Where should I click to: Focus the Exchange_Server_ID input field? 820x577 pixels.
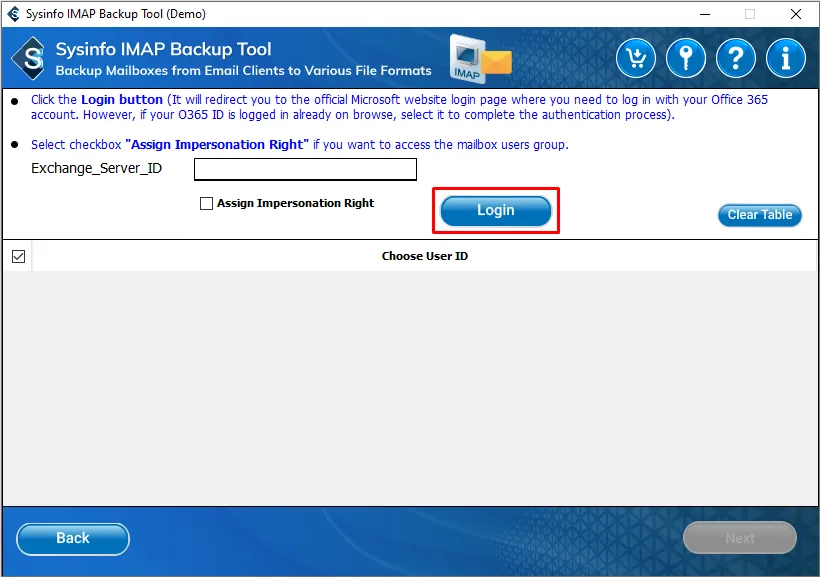[305, 169]
